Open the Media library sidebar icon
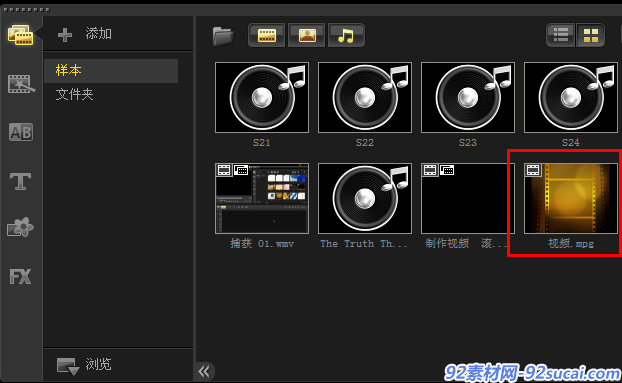This screenshot has width=622, height=383. coord(20,35)
